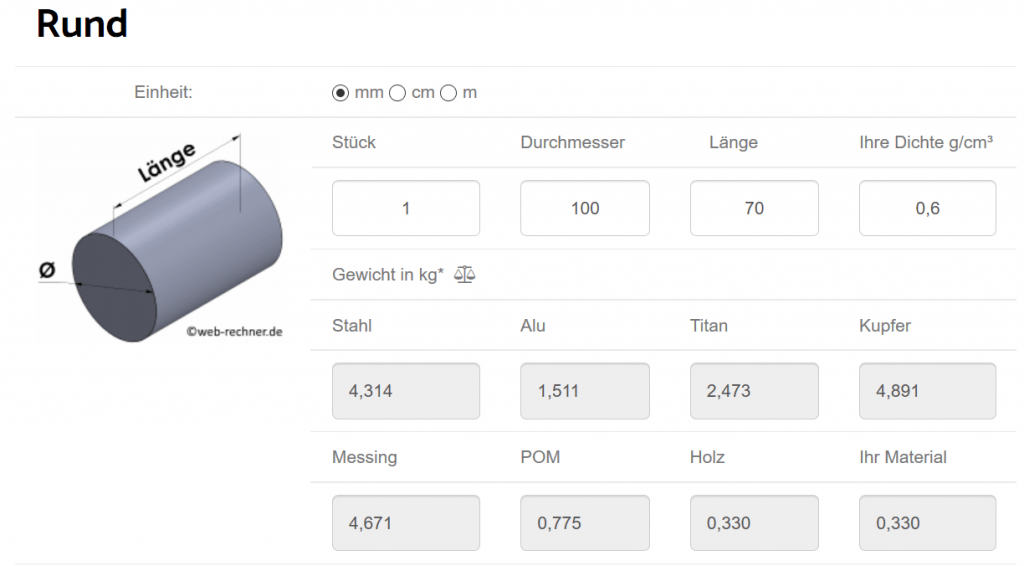Screen dimensions: 1024x566
Task: Choose the m unit radio button
Action: point(448,93)
